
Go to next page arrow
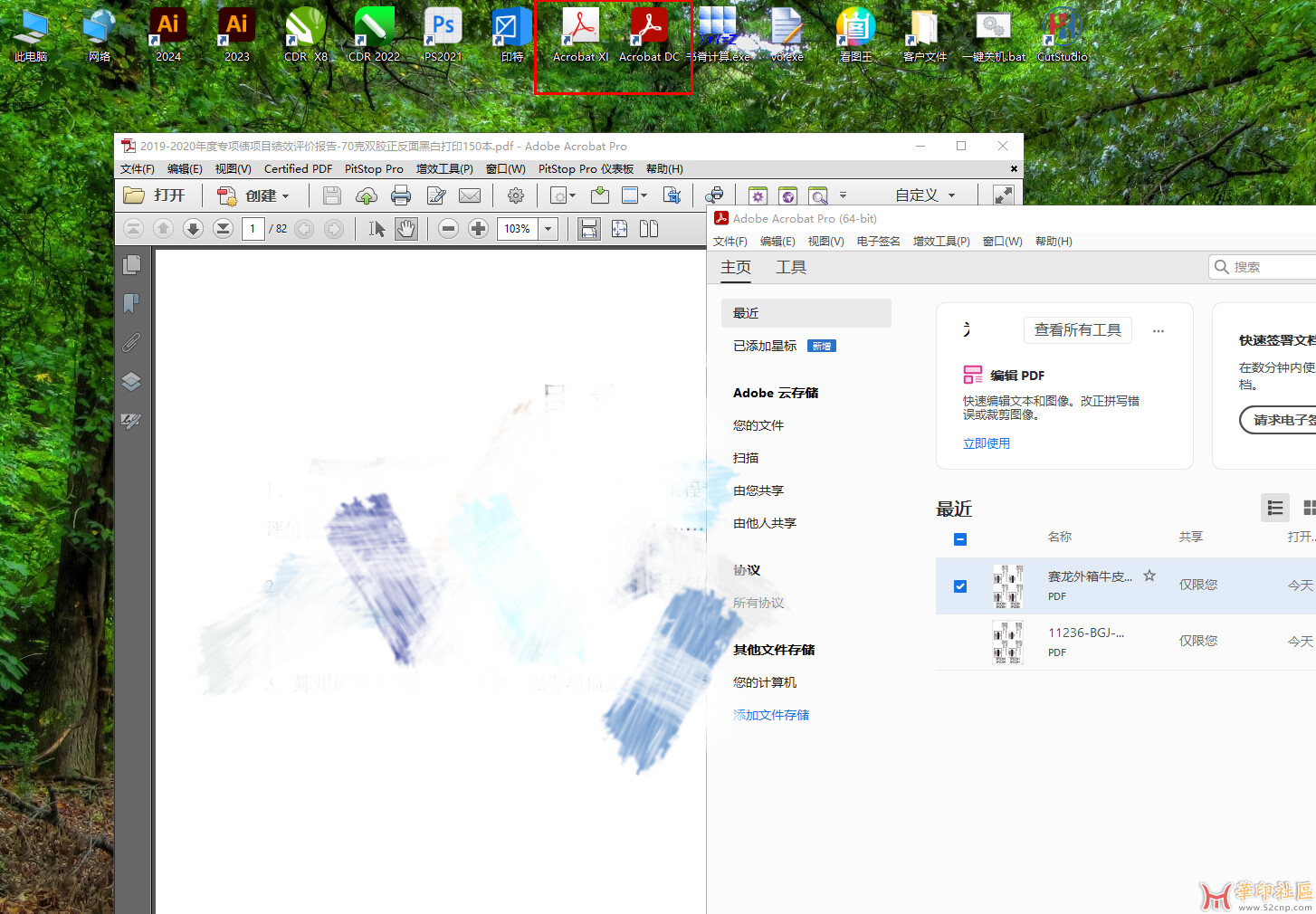coord(193,229)
